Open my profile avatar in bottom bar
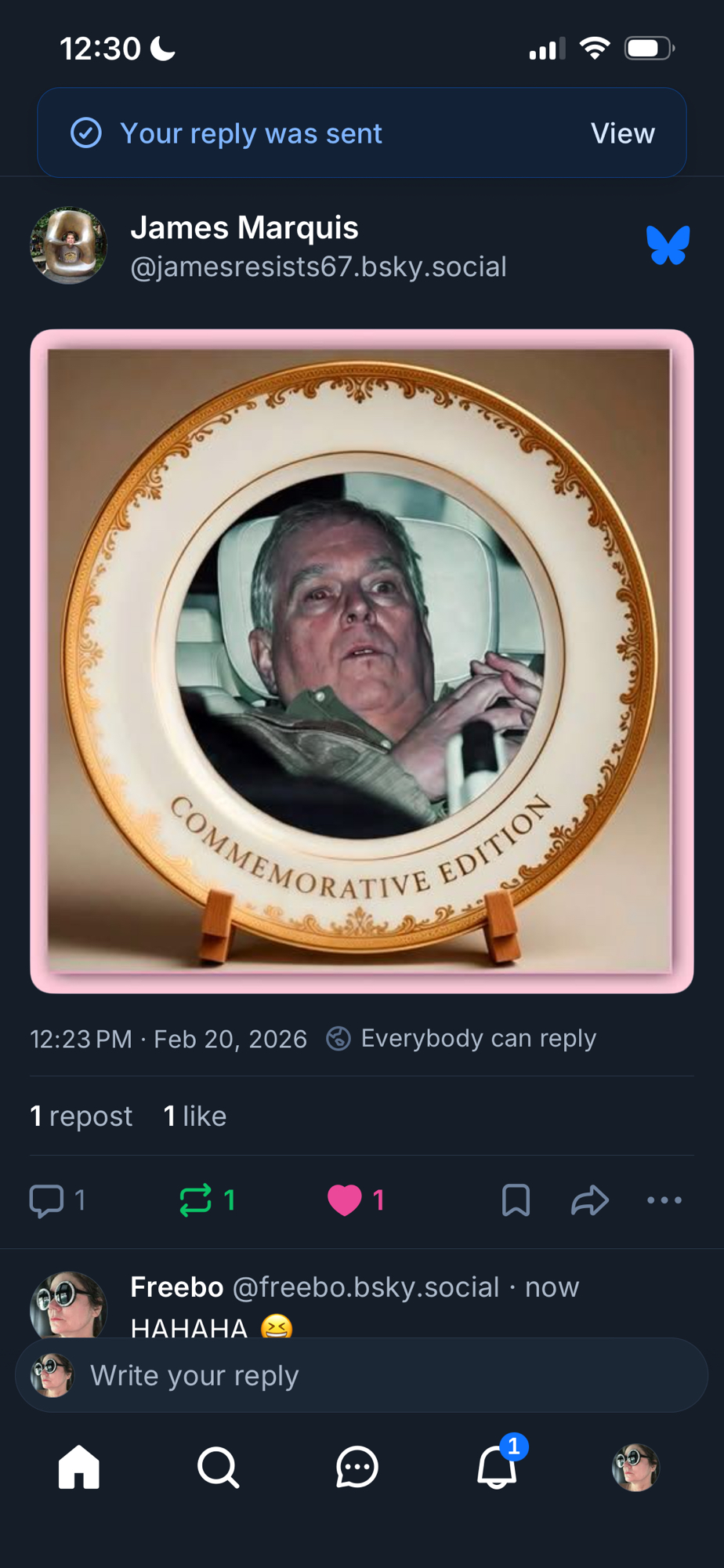This screenshot has width=724, height=1568. pyautogui.click(x=635, y=1467)
